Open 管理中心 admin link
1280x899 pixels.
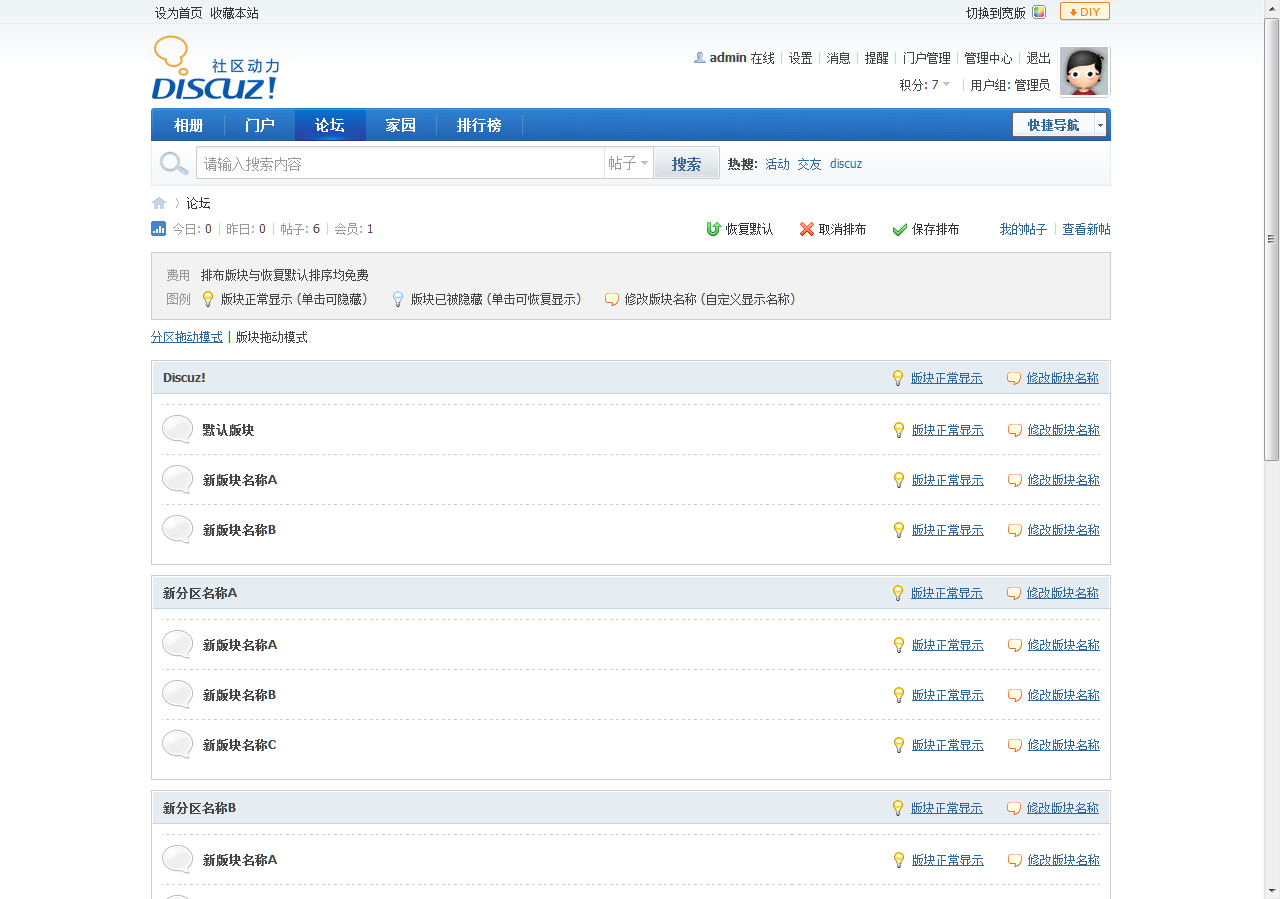(x=988, y=58)
